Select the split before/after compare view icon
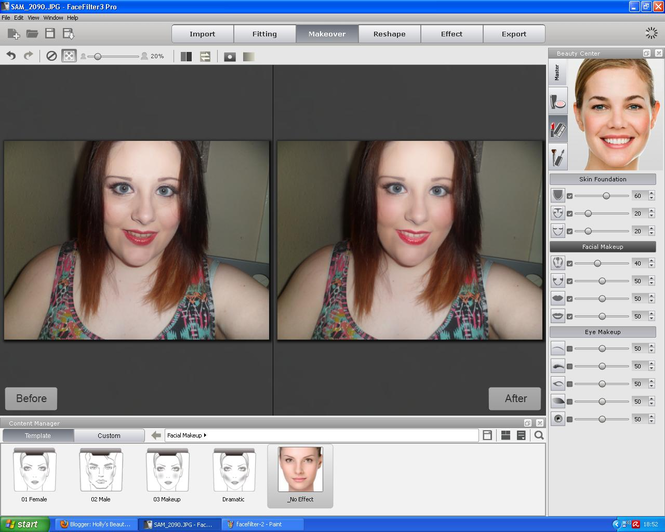665x532 pixels. point(186,57)
